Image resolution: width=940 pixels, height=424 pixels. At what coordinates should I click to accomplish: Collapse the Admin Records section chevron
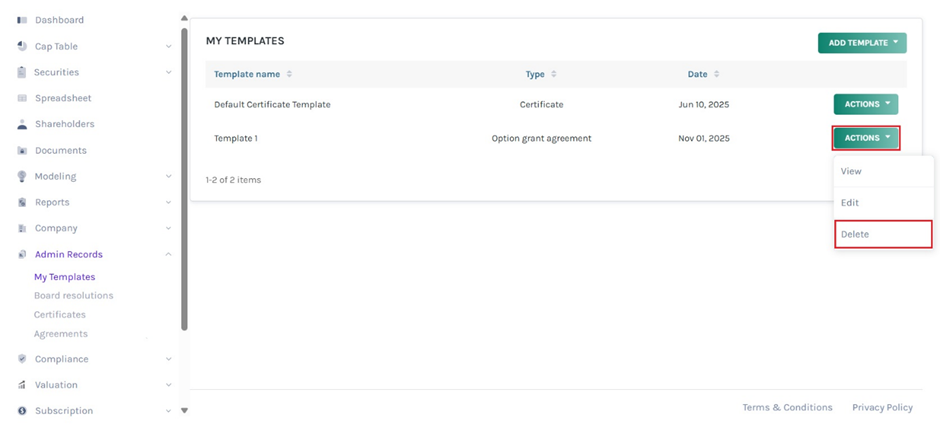[168, 254]
